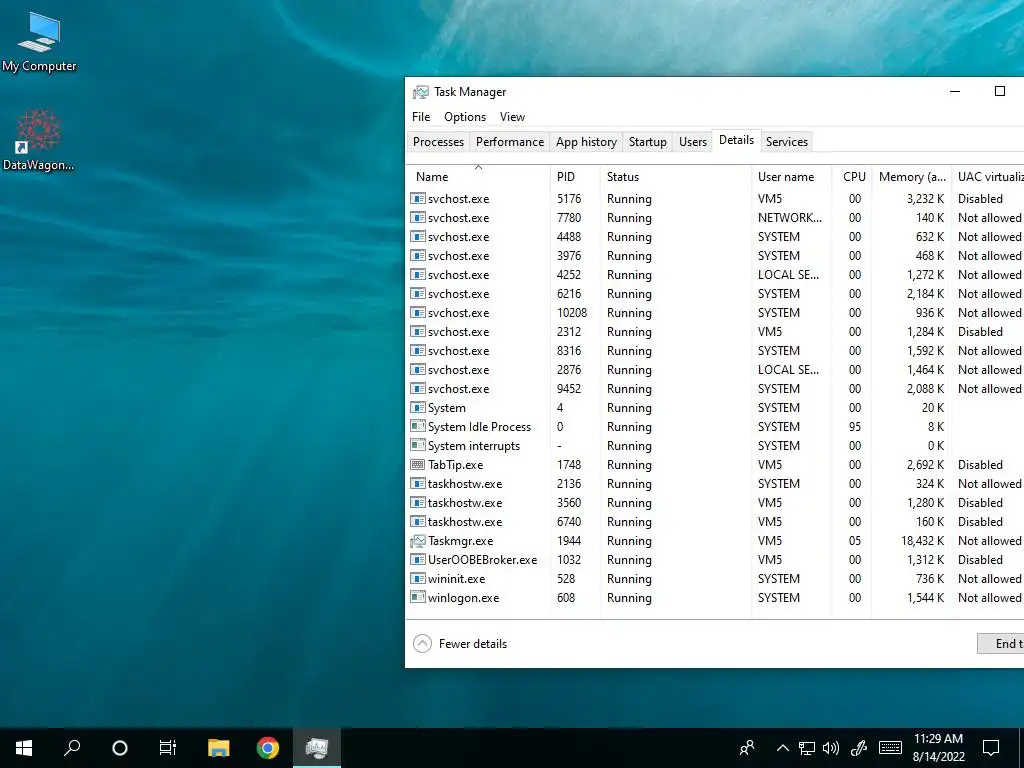Click the wininit.exe process icon
The height and width of the screenshot is (768, 1024).
point(418,579)
